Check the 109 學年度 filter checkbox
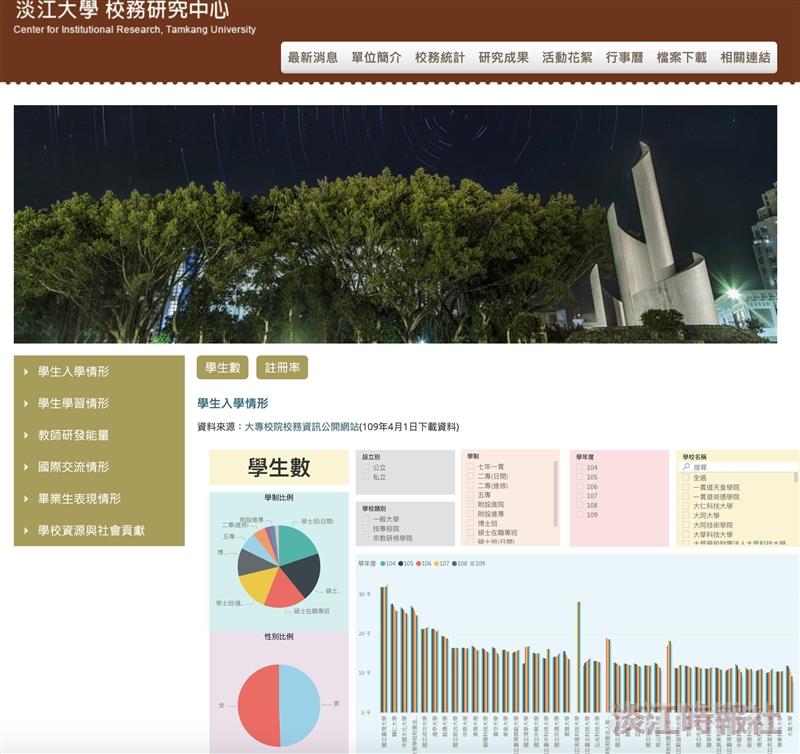This screenshot has height=754, width=800. point(580,515)
